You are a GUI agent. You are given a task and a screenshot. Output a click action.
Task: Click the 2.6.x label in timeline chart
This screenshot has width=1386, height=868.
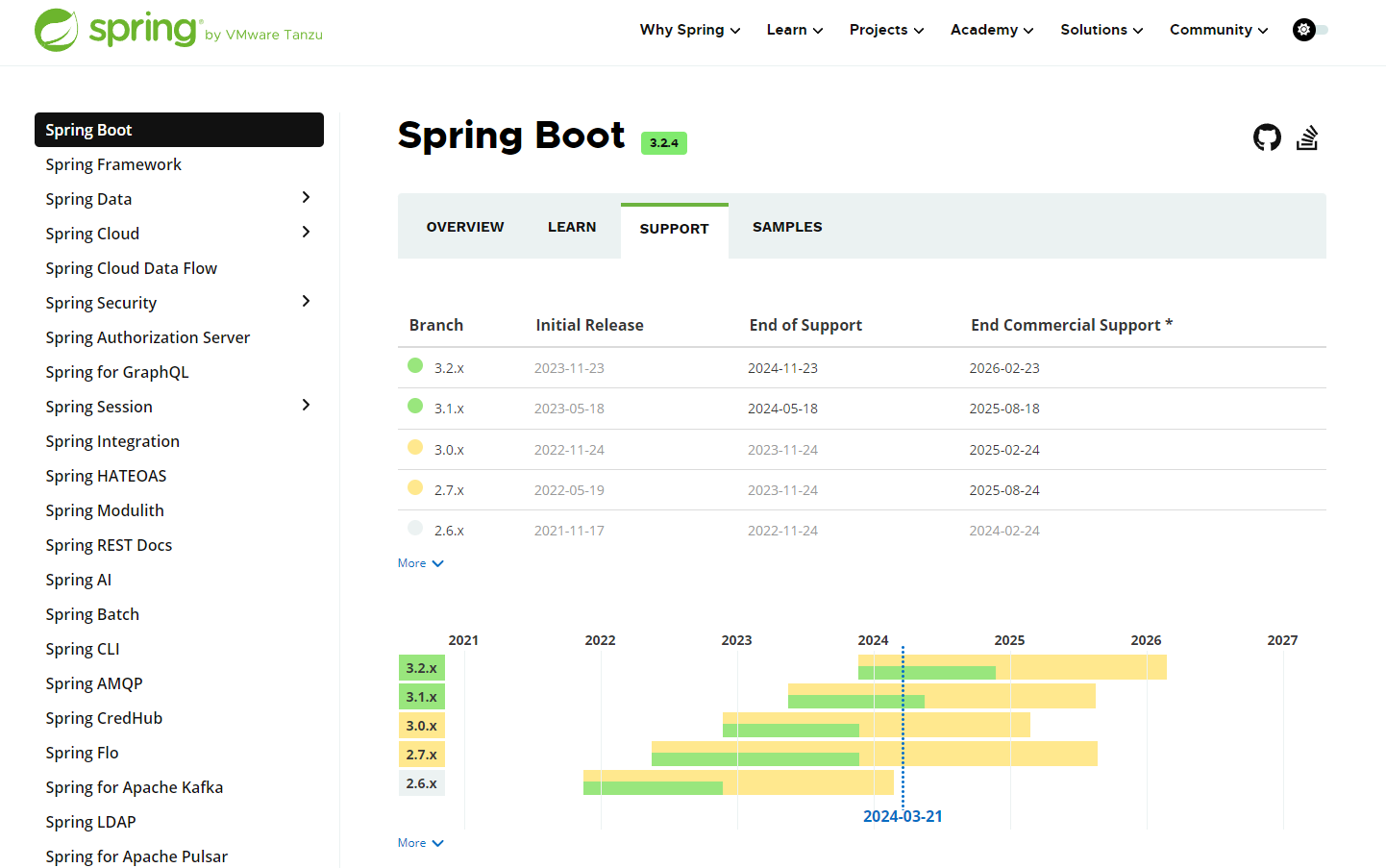422,783
